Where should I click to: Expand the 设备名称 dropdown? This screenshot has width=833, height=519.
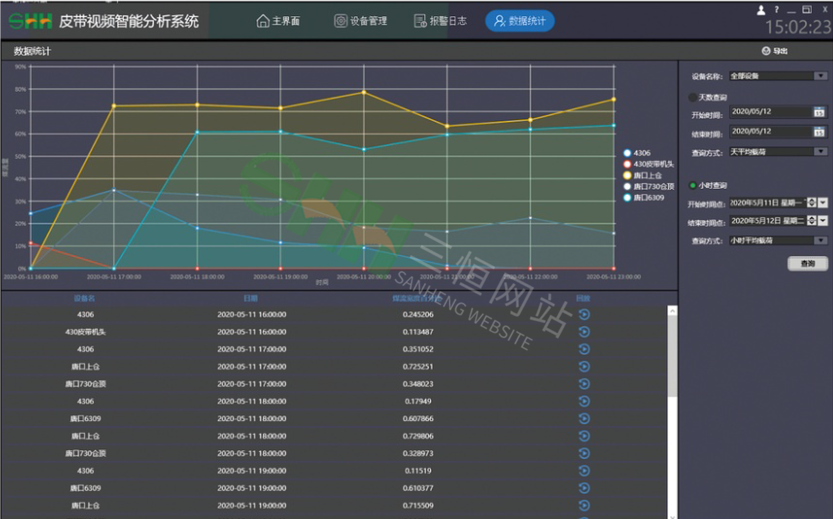pyautogui.click(x=820, y=76)
